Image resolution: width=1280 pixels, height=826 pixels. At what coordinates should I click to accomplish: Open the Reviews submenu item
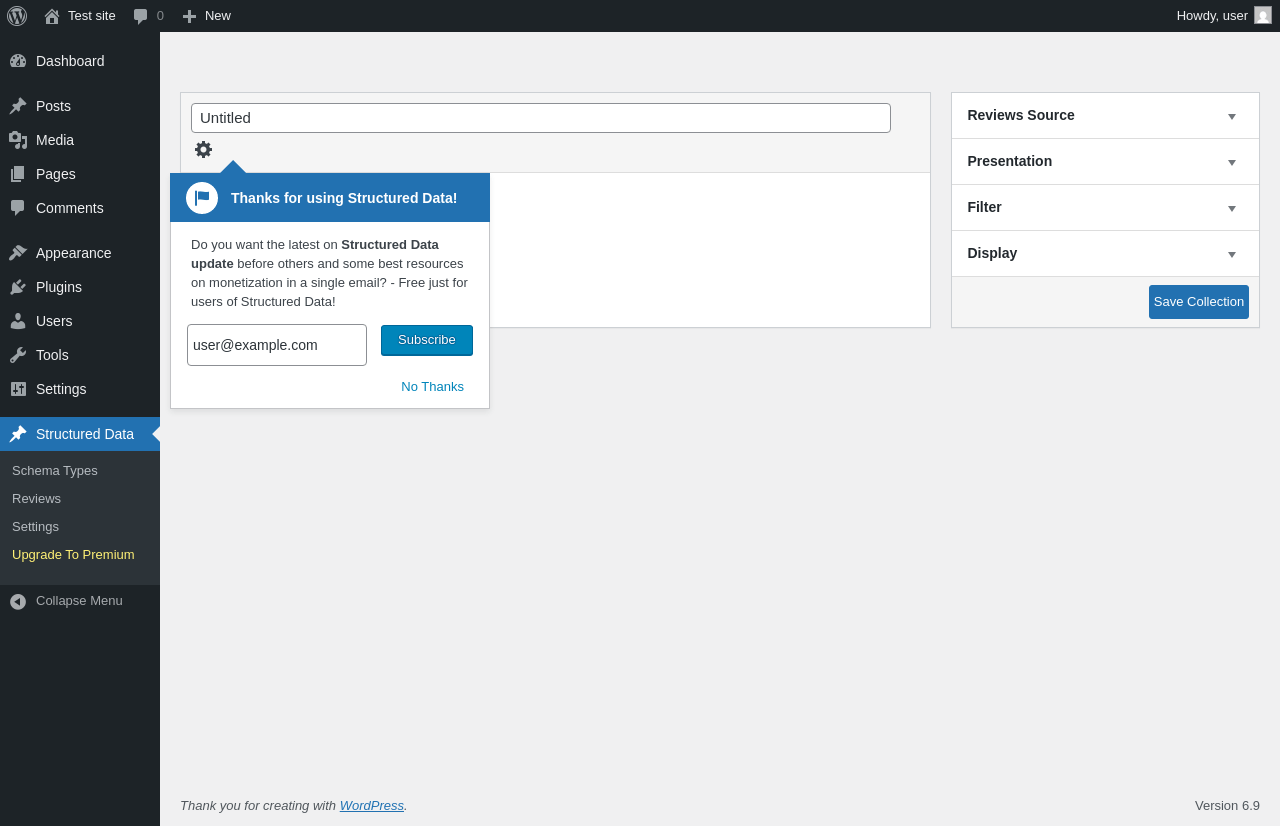click(x=36, y=499)
